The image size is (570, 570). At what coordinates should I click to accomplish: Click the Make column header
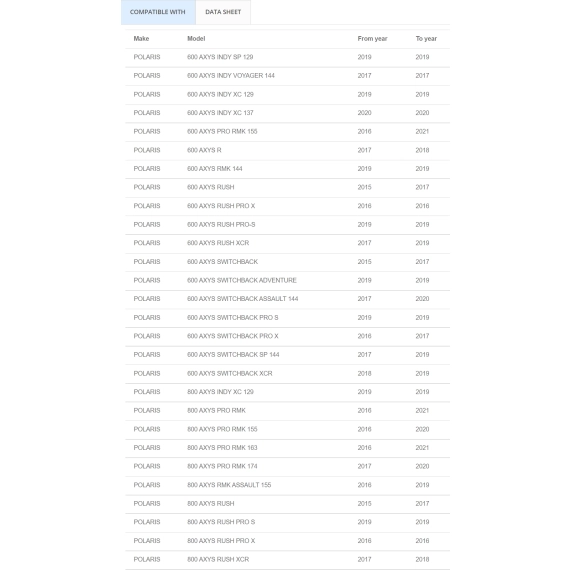pyautogui.click(x=141, y=39)
